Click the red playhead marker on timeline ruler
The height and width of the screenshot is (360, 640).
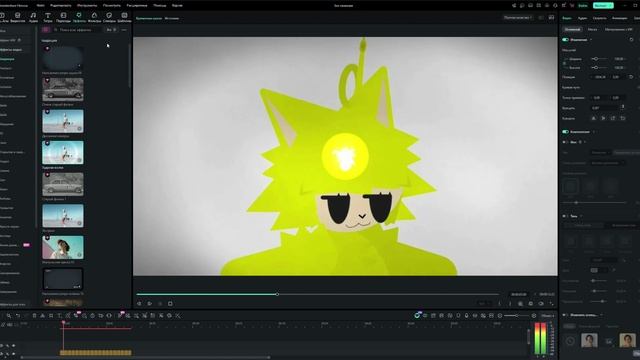coord(63,323)
